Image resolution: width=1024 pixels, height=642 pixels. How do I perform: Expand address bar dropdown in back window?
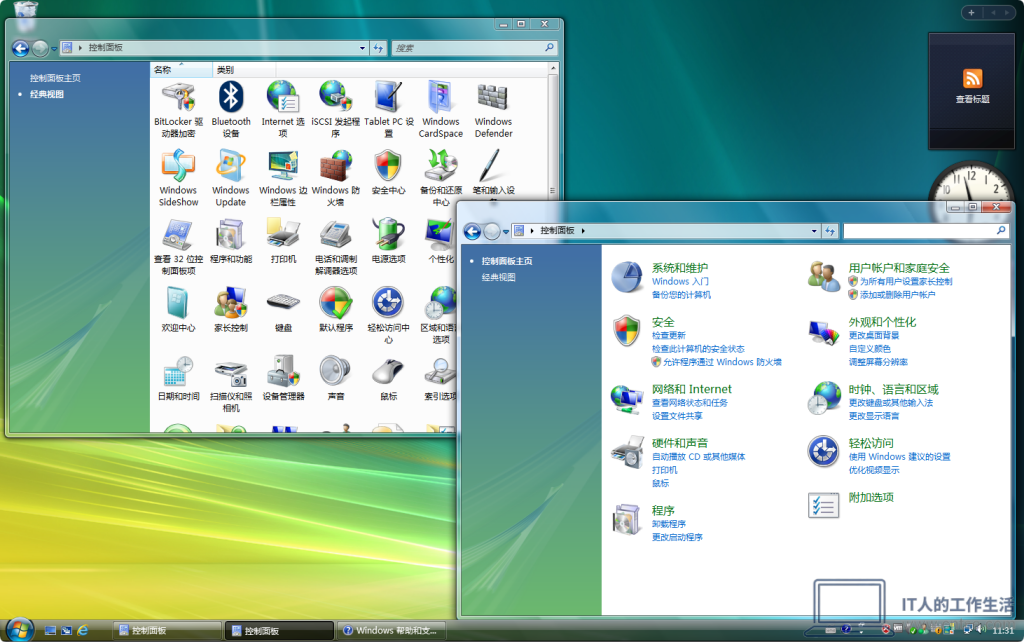[362, 48]
